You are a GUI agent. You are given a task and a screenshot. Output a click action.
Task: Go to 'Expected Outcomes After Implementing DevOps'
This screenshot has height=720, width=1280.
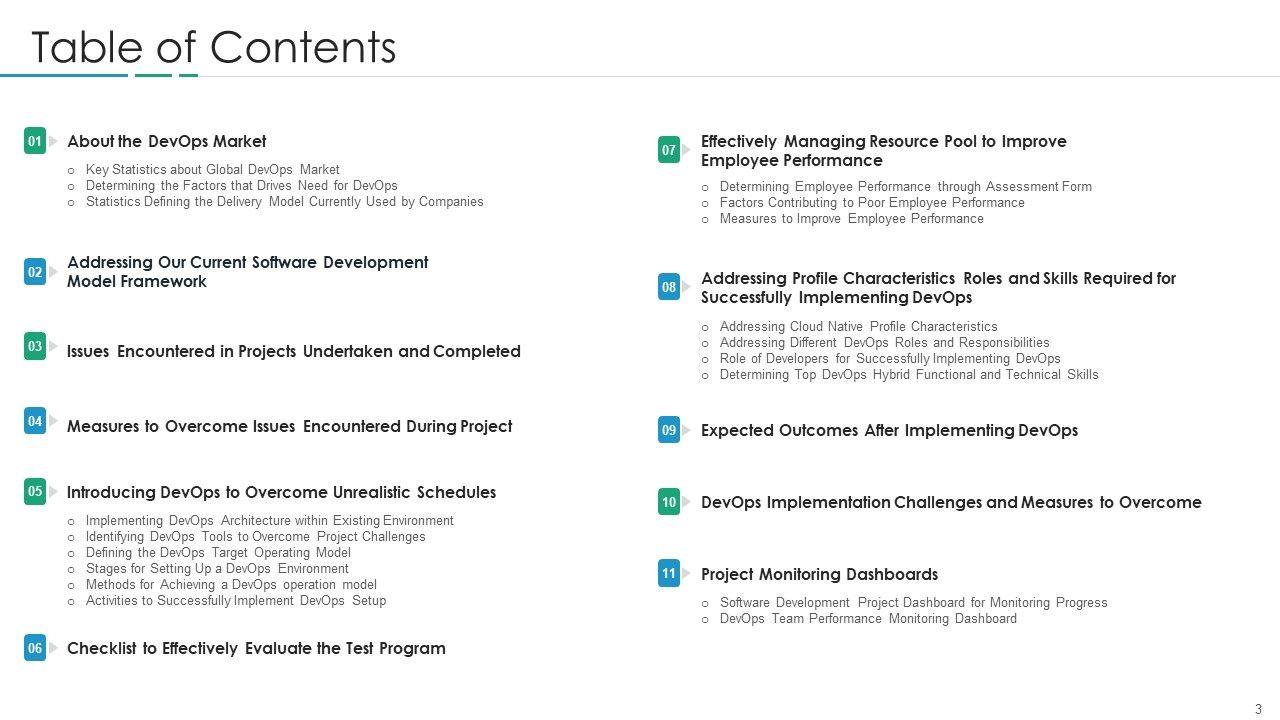coord(889,430)
